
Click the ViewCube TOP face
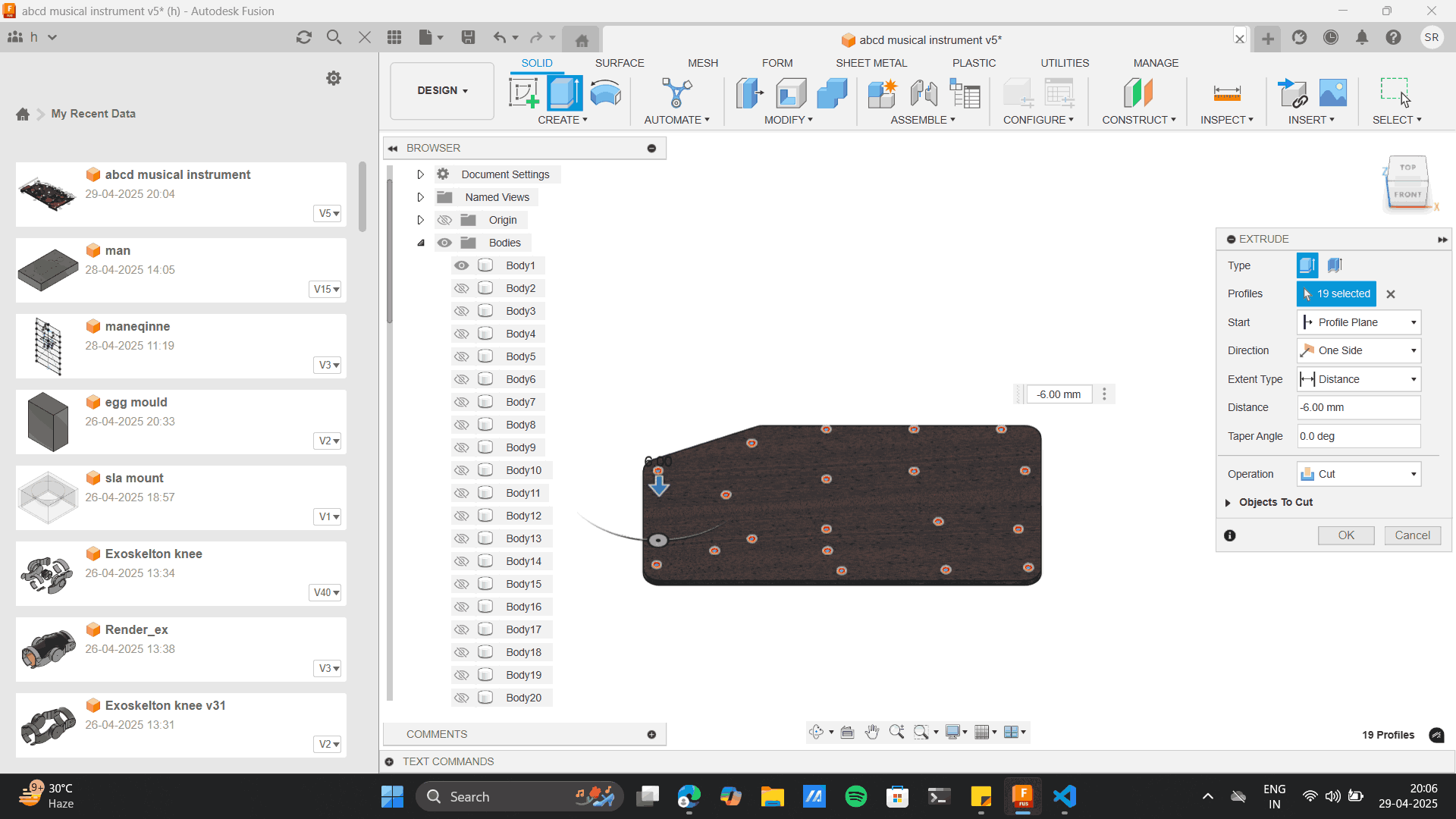[x=1407, y=168]
